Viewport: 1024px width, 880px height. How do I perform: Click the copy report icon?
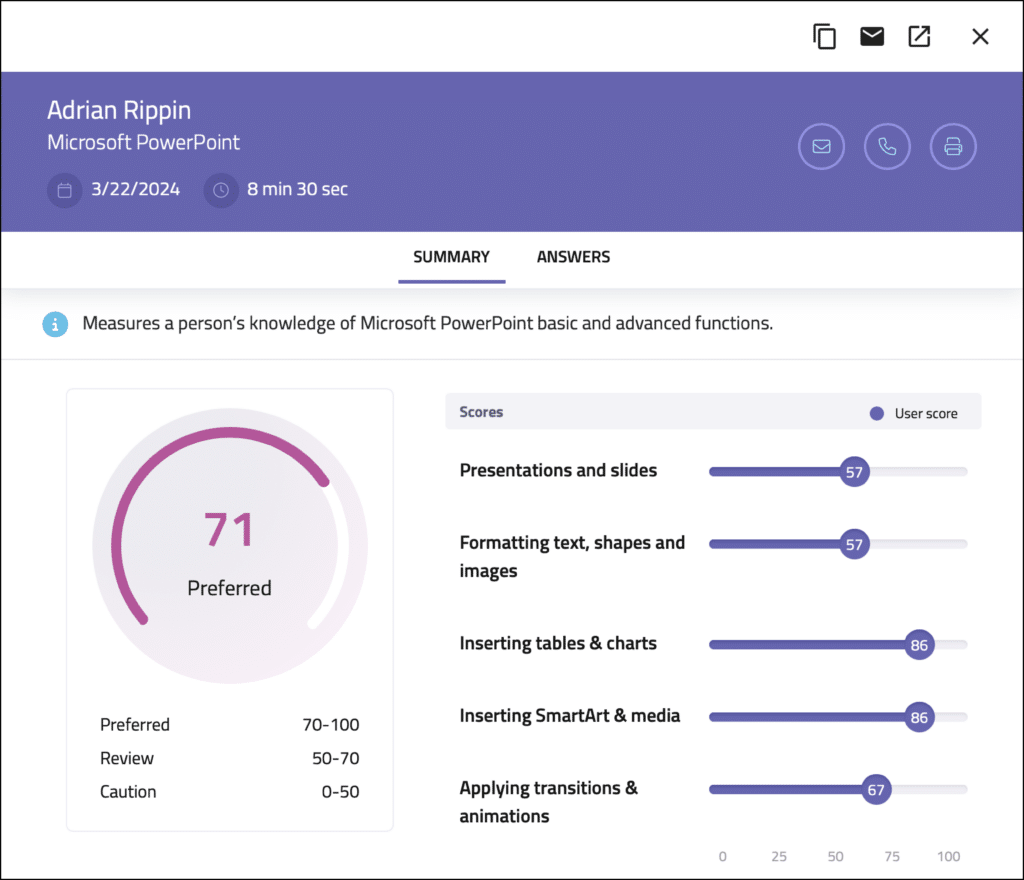(x=823, y=36)
